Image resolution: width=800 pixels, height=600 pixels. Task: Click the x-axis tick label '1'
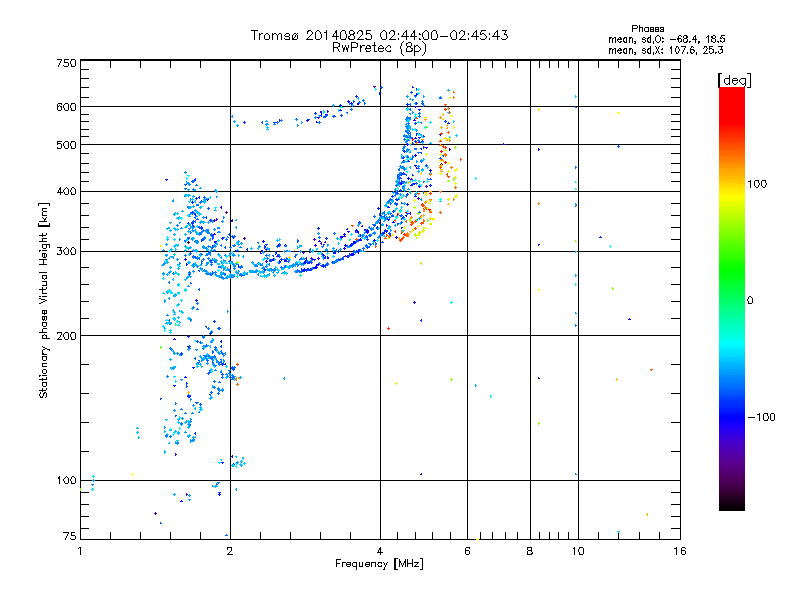tap(80, 551)
